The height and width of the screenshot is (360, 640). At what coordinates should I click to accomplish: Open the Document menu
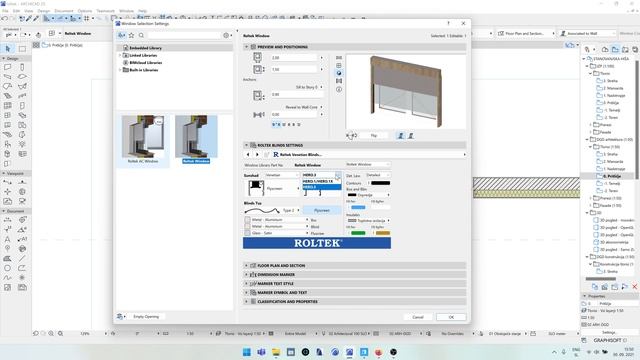(64, 11)
